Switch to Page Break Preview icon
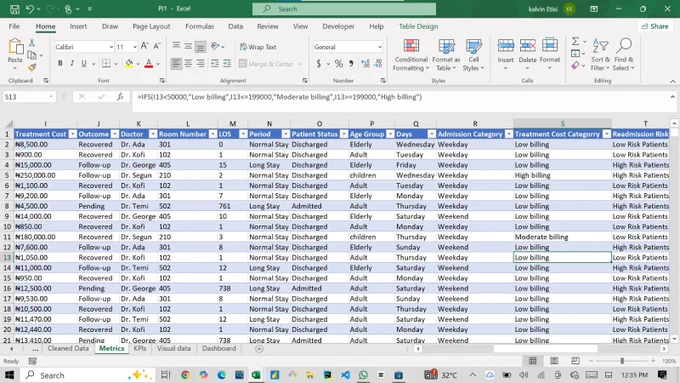Viewport: 680px width, 383px height. (x=575, y=361)
